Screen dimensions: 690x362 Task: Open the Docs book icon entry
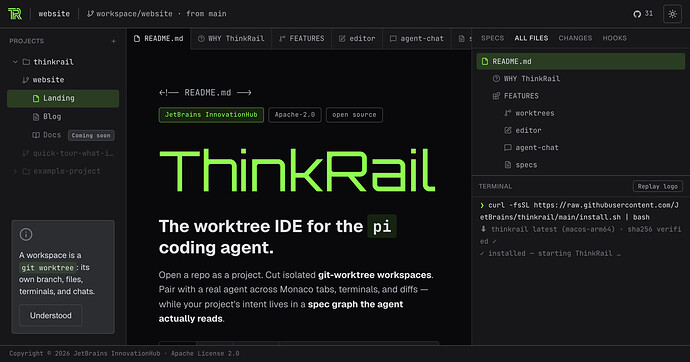(36, 135)
